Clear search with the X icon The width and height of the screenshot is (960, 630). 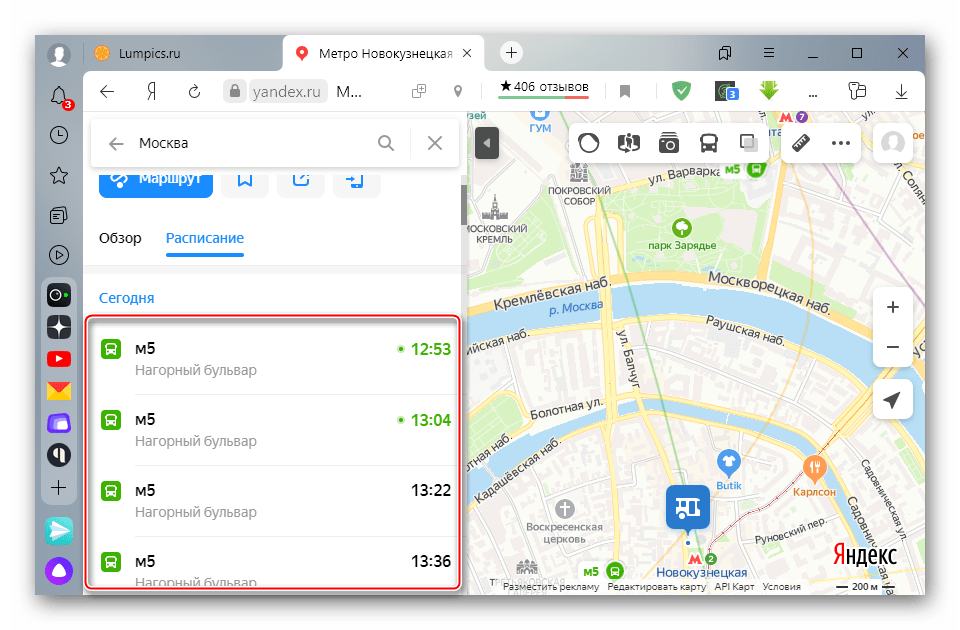(x=434, y=143)
